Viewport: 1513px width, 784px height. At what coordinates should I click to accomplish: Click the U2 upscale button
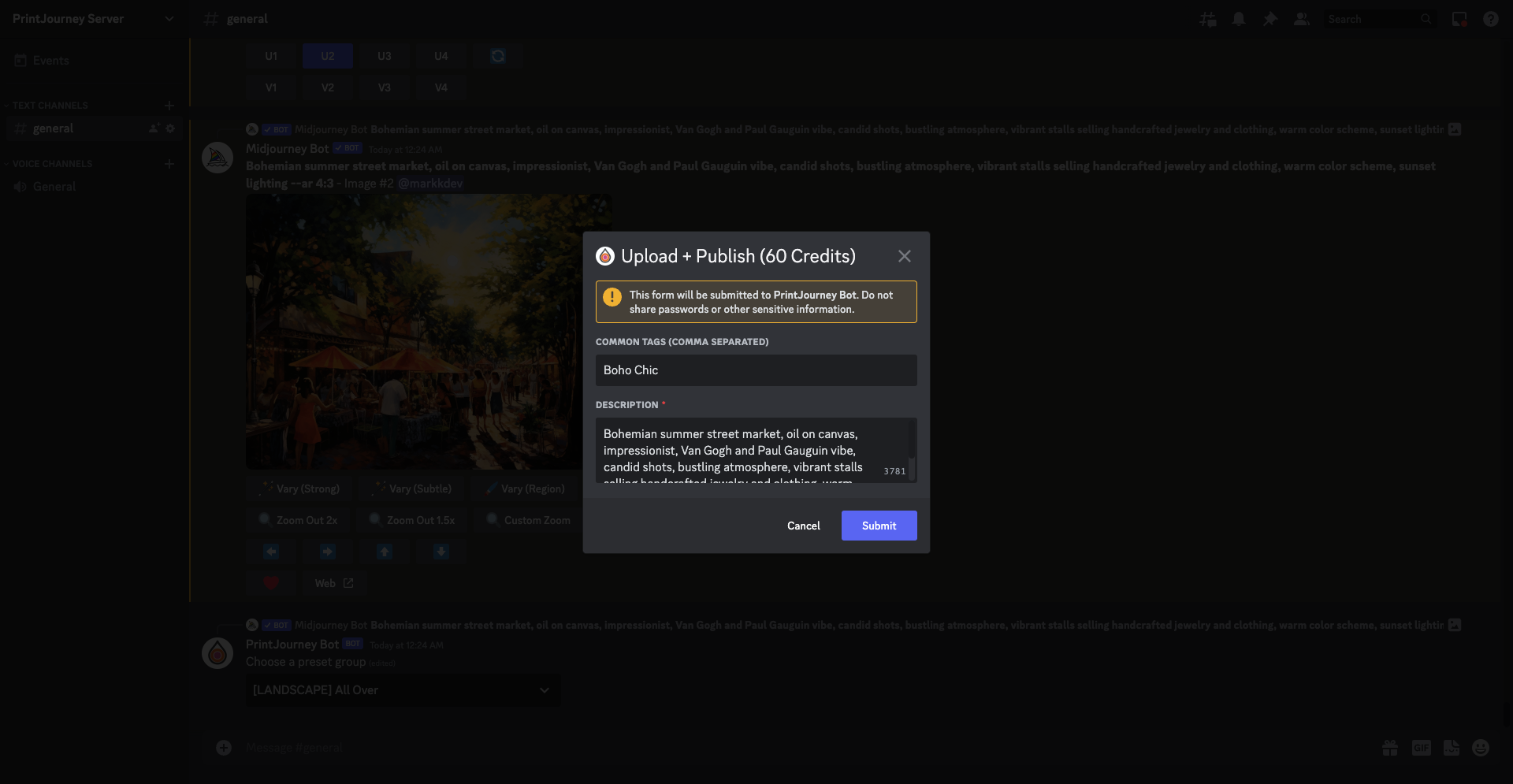coord(328,56)
